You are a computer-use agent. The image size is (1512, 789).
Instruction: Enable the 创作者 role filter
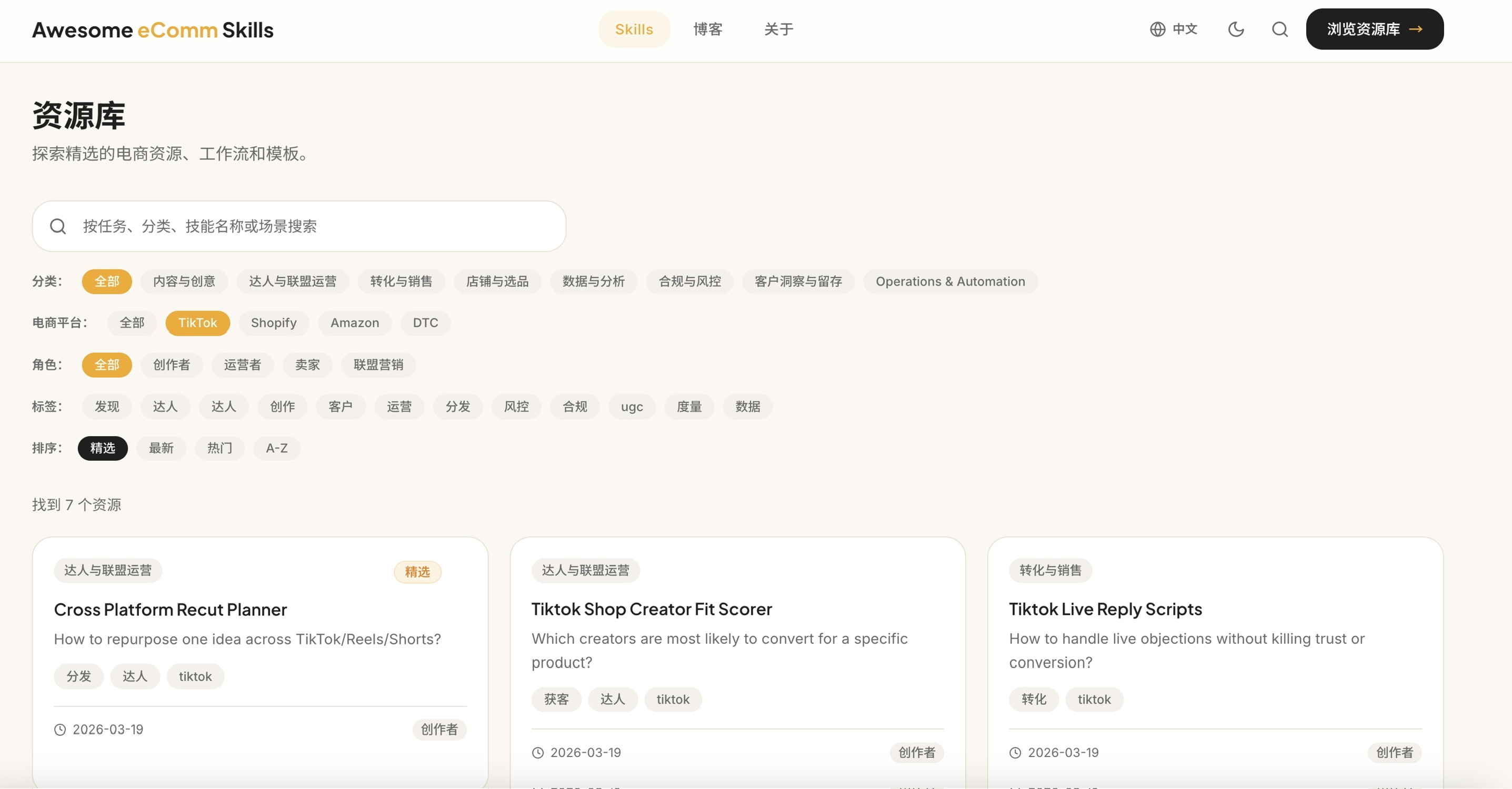pos(172,365)
